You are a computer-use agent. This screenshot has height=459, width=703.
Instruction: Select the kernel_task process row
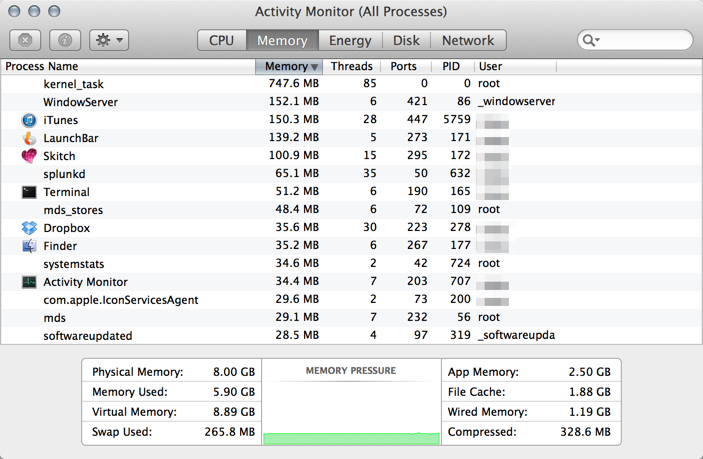click(352, 84)
